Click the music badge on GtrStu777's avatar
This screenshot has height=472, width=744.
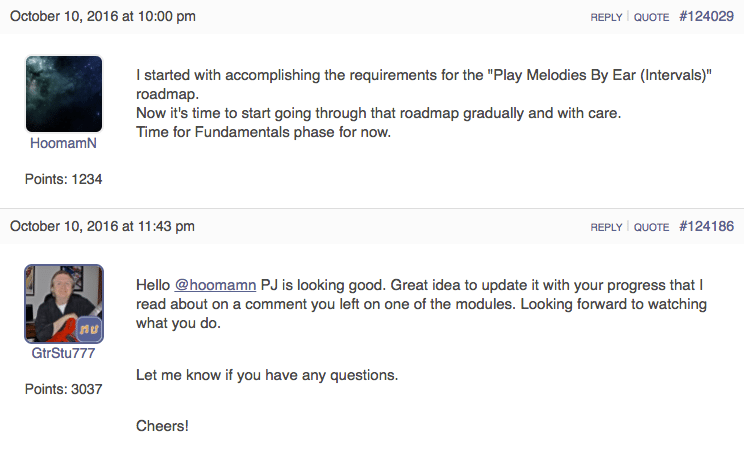[89, 328]
